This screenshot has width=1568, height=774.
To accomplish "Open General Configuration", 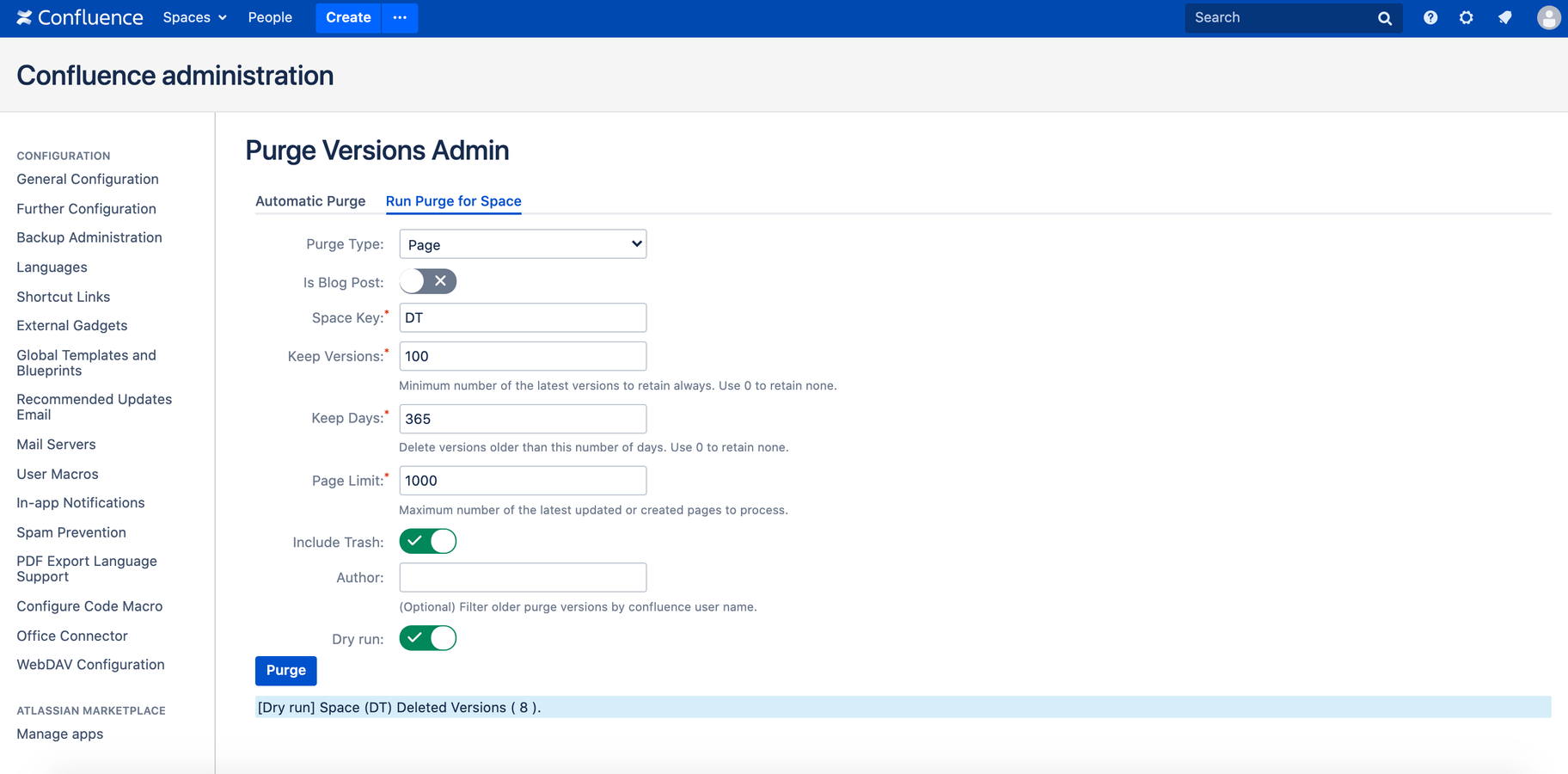I will [88, 179].
